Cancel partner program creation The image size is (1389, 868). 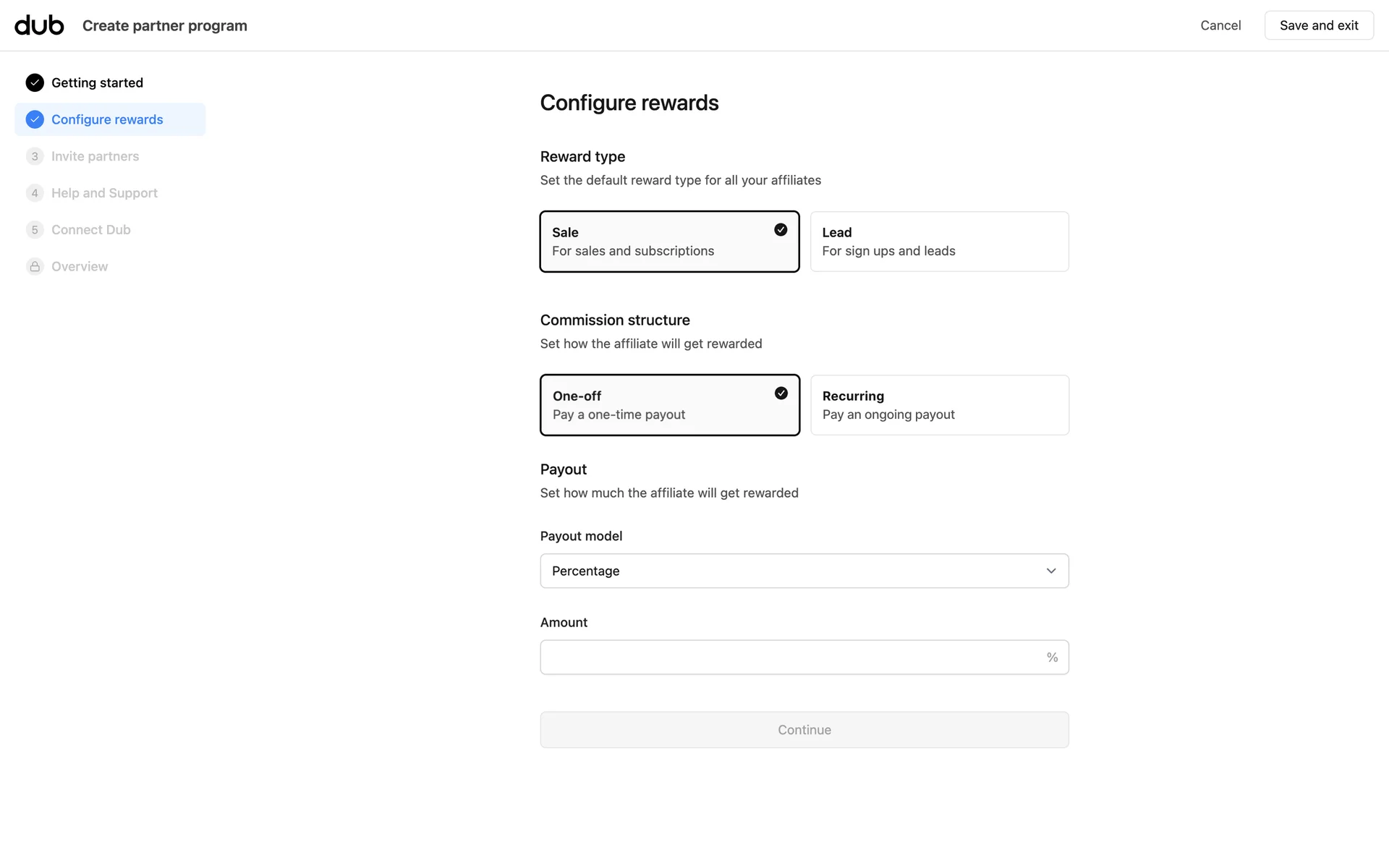click(x=1220, y=25)
